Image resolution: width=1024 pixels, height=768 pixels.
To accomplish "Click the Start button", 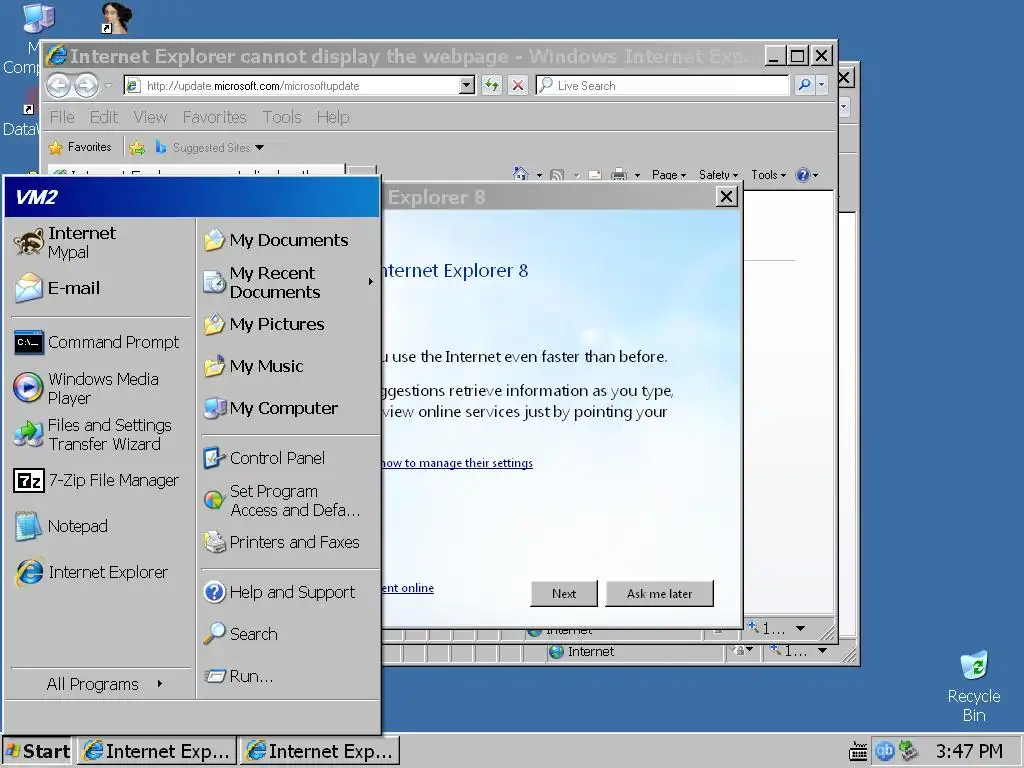I will 38,751.
